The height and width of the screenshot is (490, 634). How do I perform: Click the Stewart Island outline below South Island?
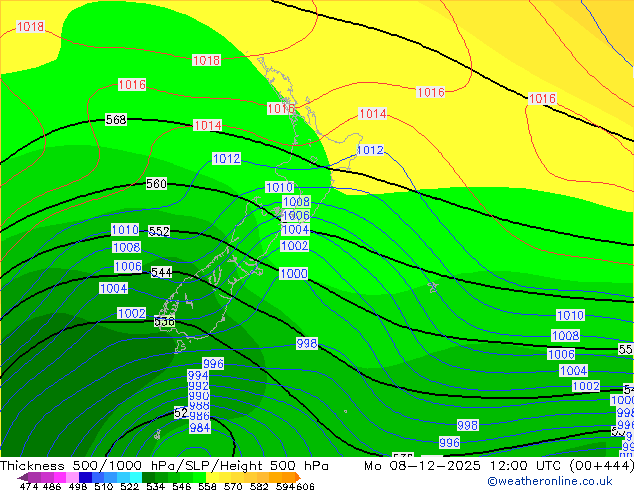click(180, 346)
